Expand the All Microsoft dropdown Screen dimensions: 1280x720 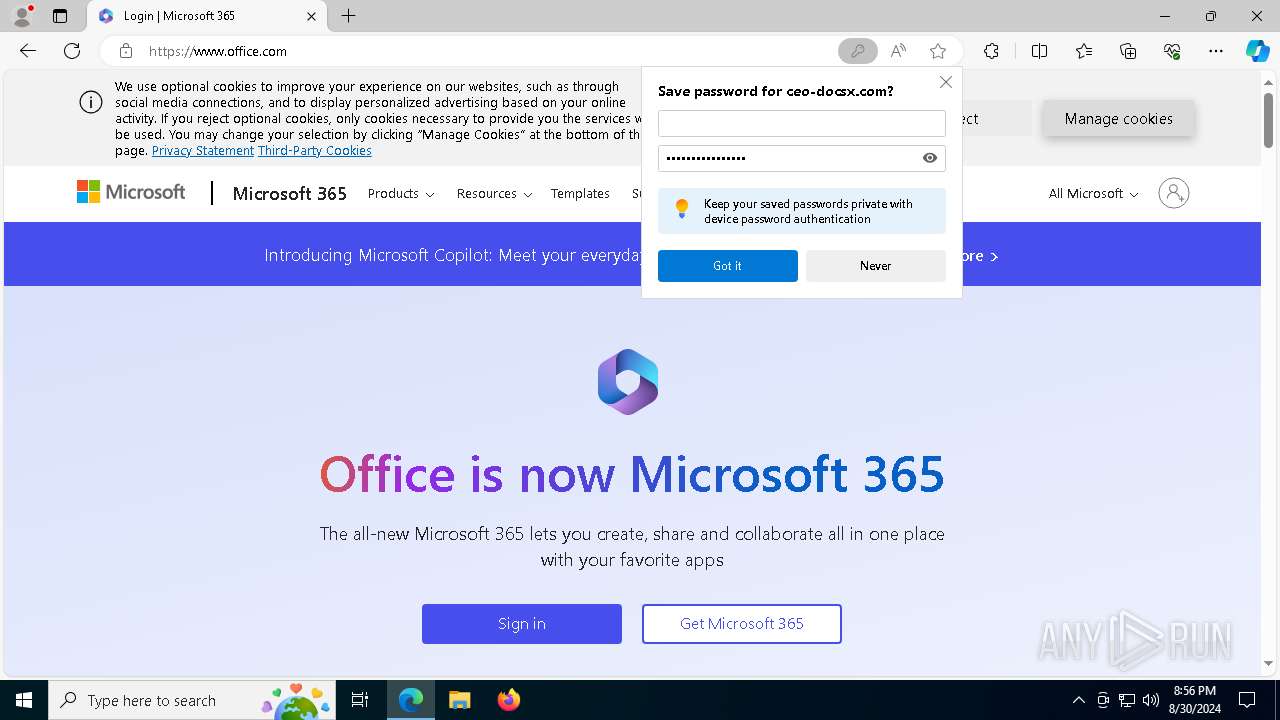pos(1093,193)
